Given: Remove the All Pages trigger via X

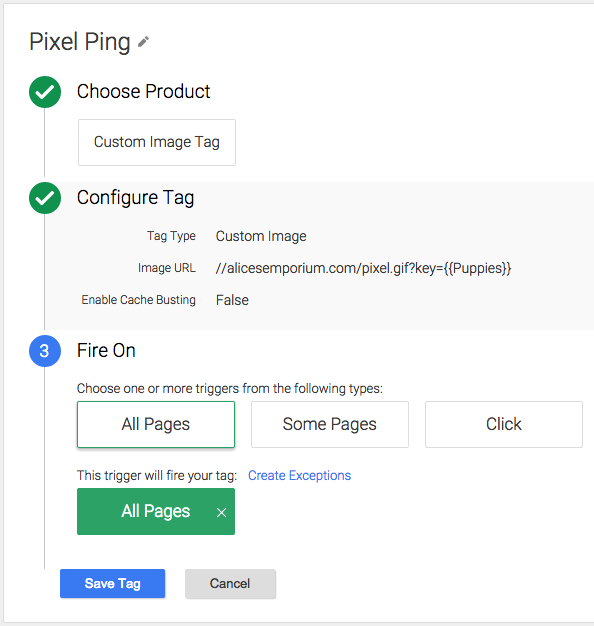Looking at the screenshot, I should pos(222,512).
